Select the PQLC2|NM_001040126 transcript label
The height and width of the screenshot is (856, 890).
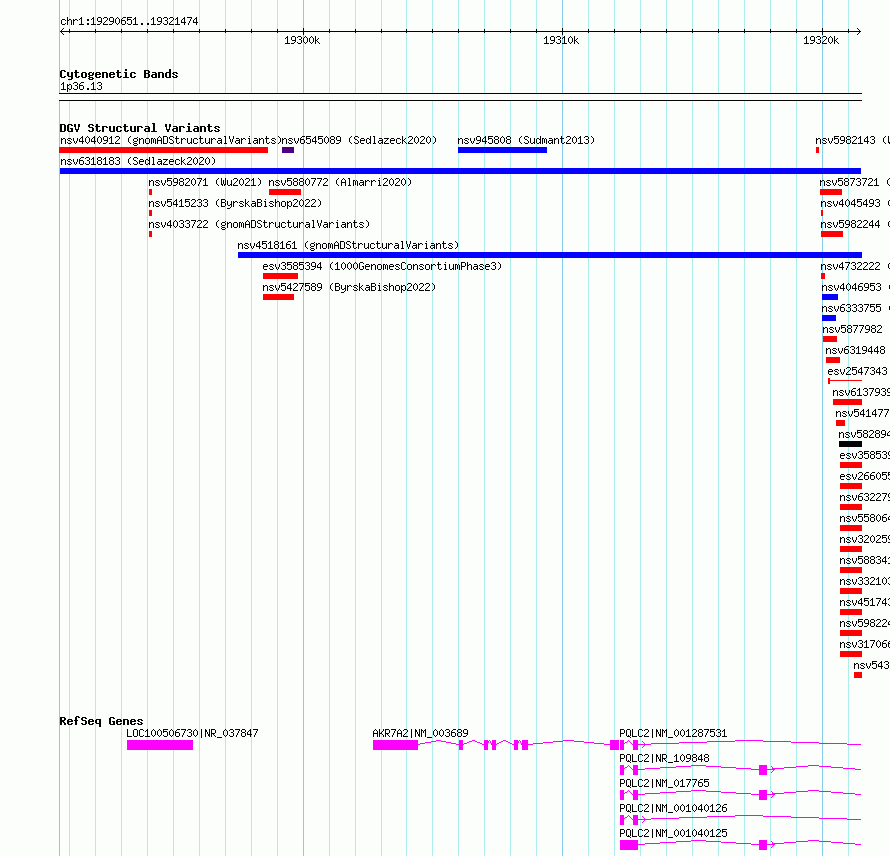coord(673,808)
